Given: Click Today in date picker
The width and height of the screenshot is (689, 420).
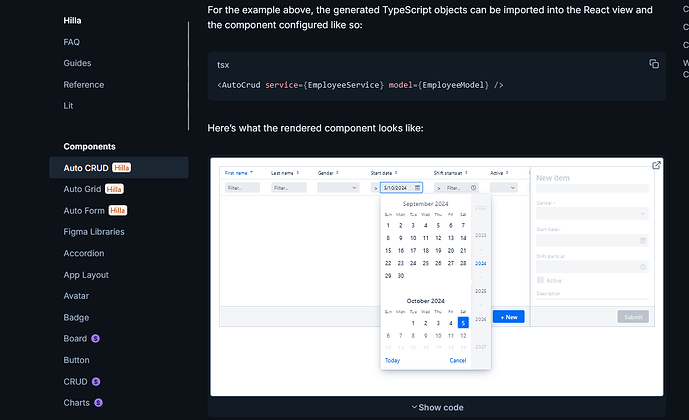Looking at the screenshot, I should pos(392,360).
